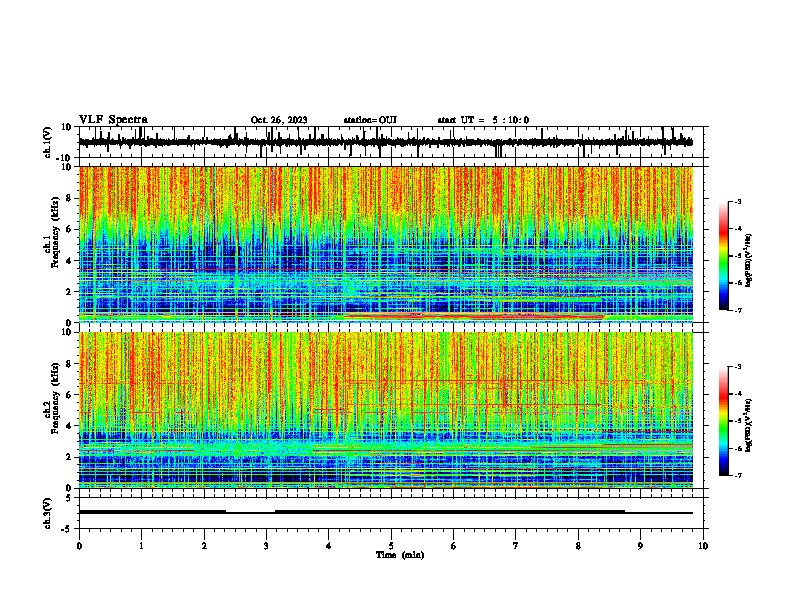
Task: Click the ch.1 log(PSD) colorbar label
Action: coord(748,260)
